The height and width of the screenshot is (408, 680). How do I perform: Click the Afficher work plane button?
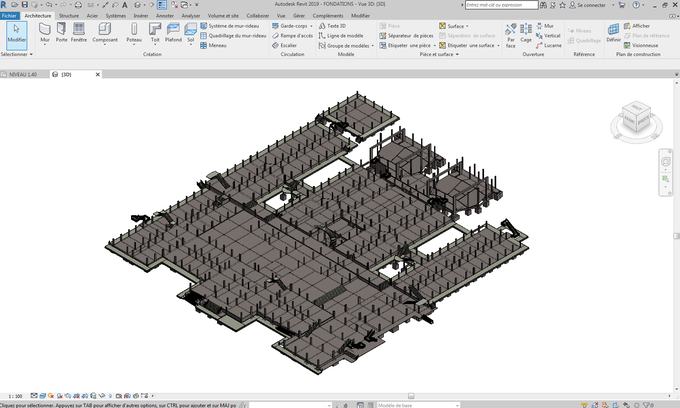[637, 26]
